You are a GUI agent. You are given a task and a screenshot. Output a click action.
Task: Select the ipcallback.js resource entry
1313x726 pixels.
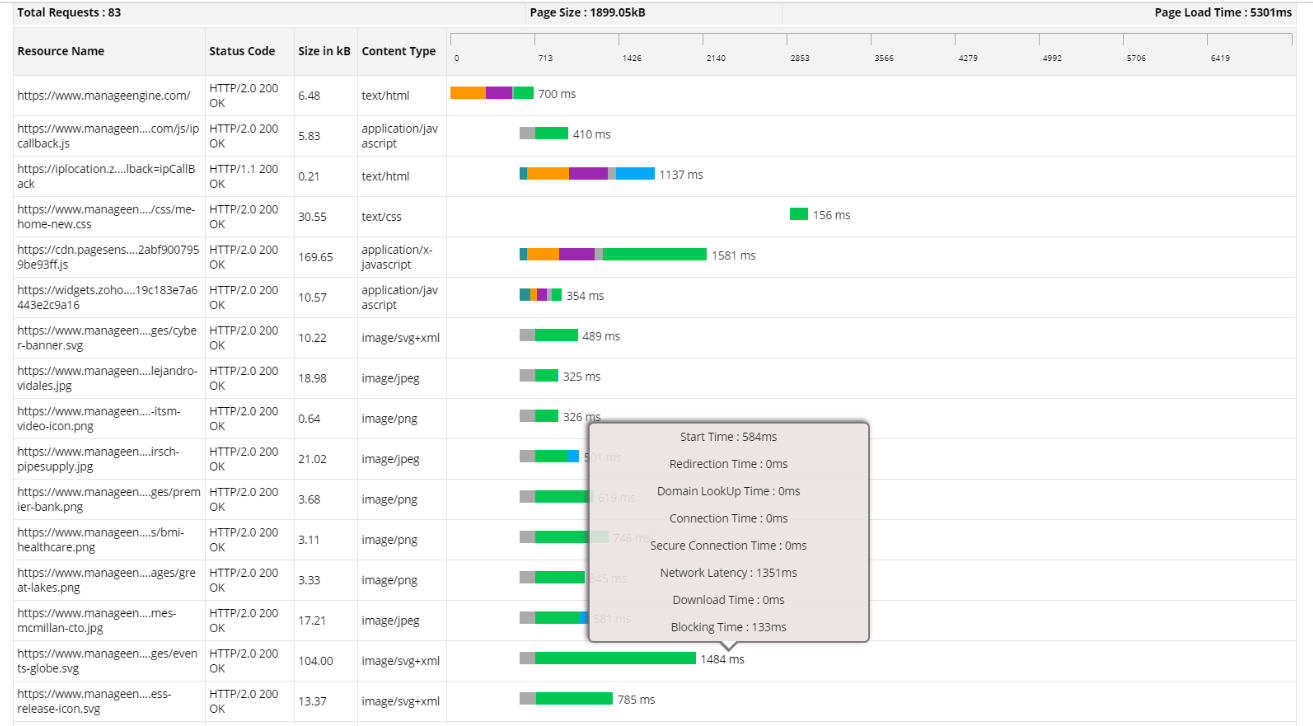click(x=104, y=135)
